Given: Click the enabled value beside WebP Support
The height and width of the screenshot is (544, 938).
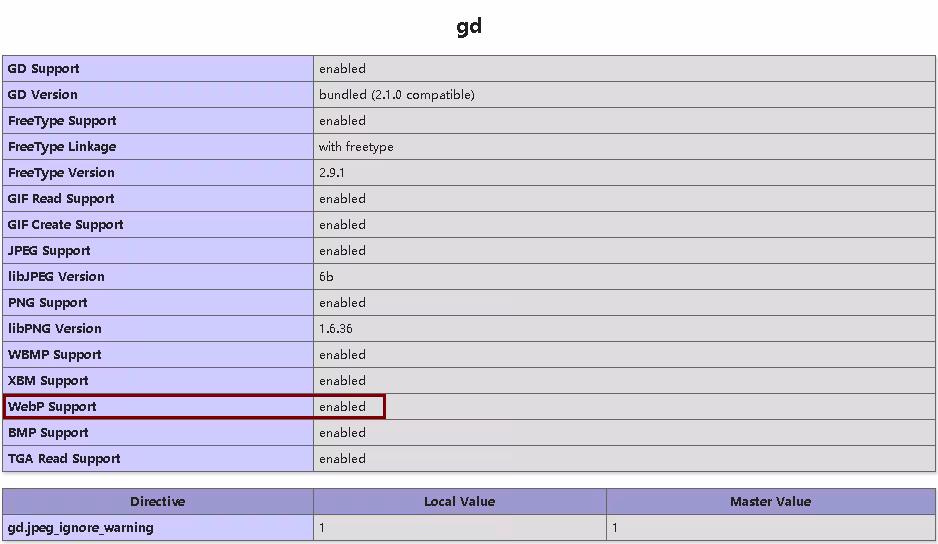Looking at the screenshot, I should [x=342, y=407].
